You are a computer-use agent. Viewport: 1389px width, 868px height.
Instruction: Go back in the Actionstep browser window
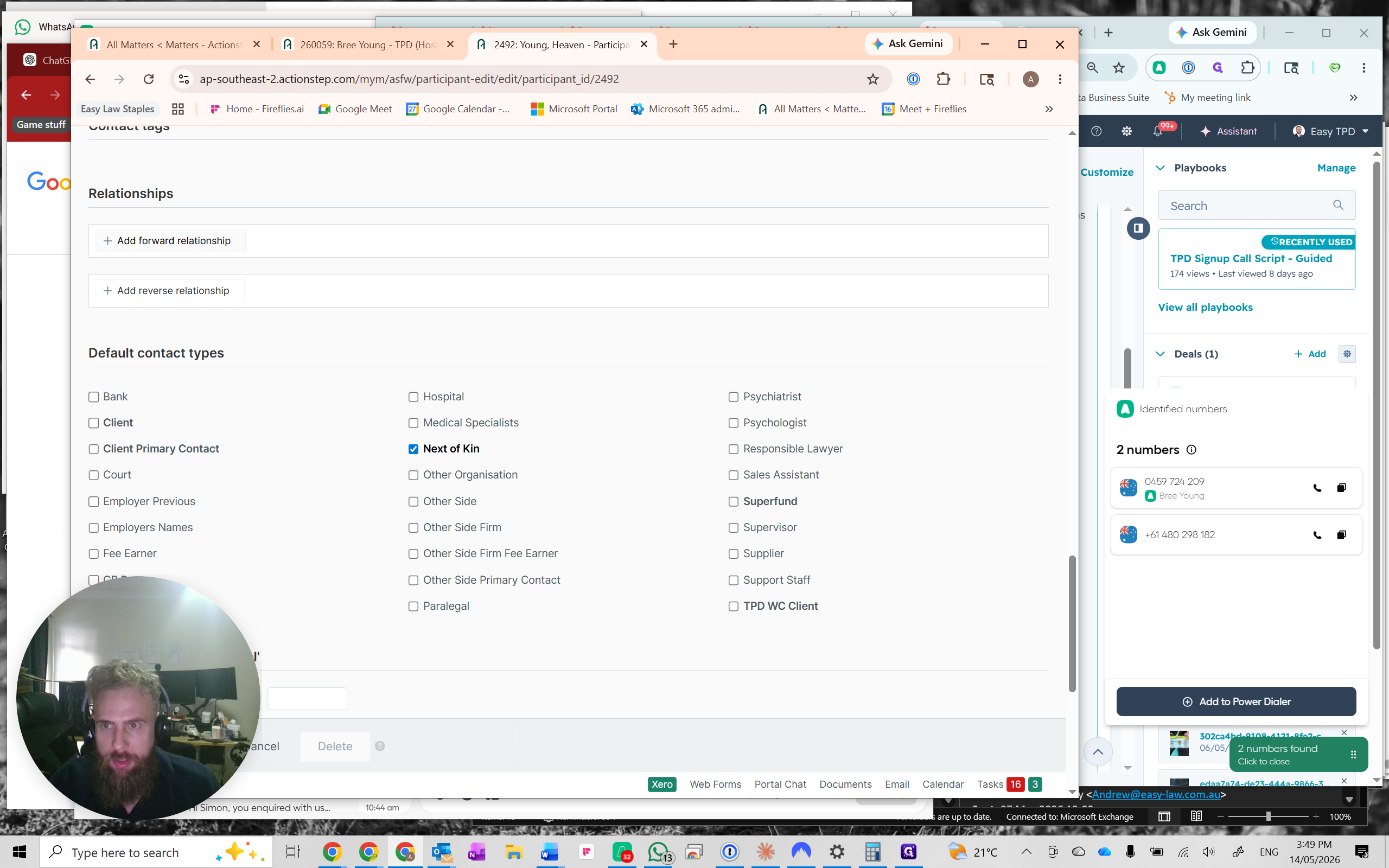coord(90,79)
